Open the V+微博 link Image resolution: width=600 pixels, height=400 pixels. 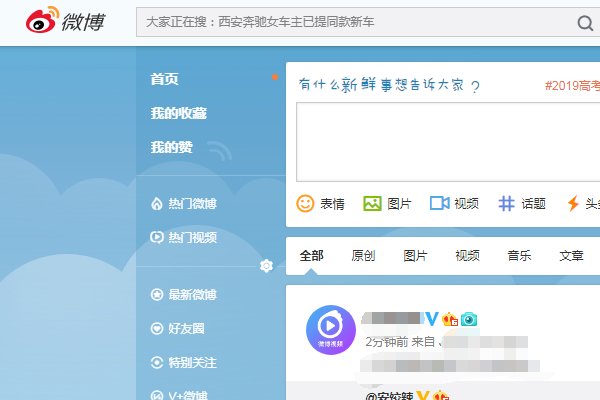click(x=188, y=395)
